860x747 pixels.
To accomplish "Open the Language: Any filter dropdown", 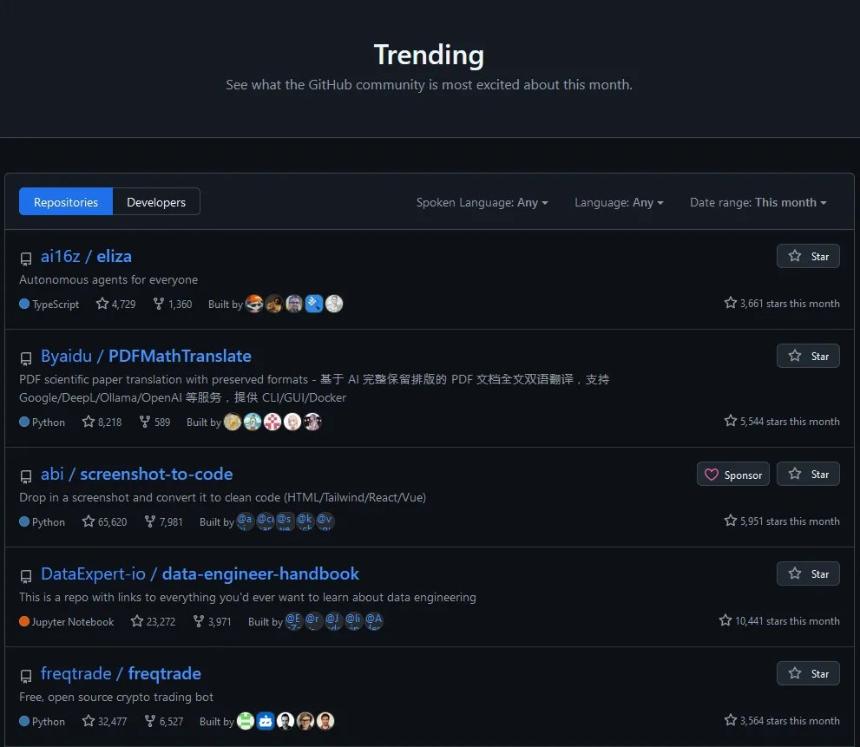I will [619, 202].
